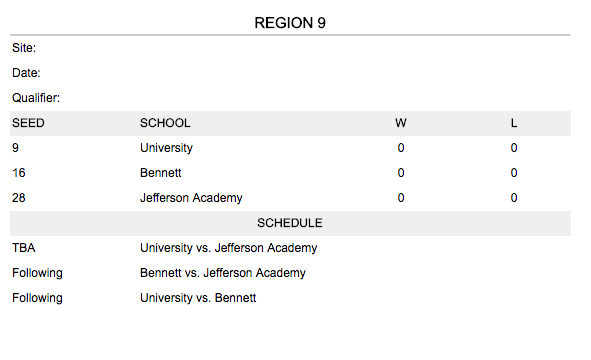The height and width of the screenshot is (360, 591).
Task: Click seed number 28
Action: coord(18,198)
